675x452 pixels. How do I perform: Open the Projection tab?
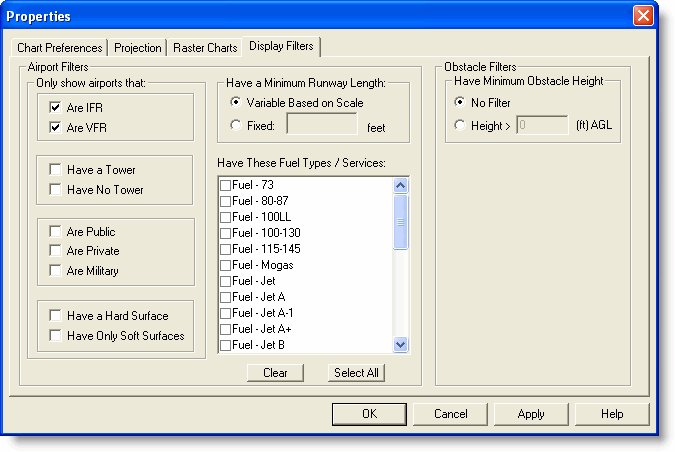tap(138, 47)
